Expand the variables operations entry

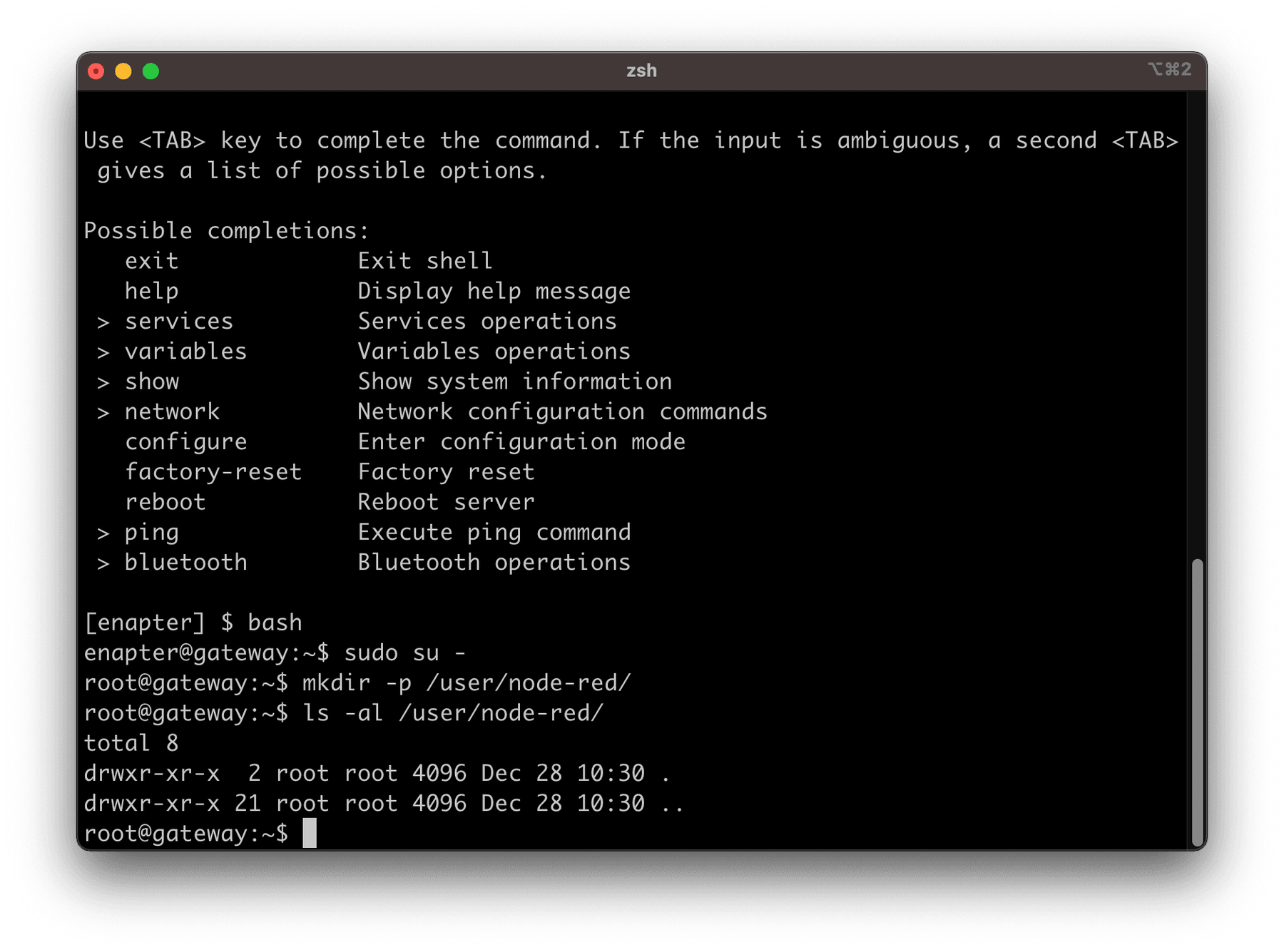point(185,351)
